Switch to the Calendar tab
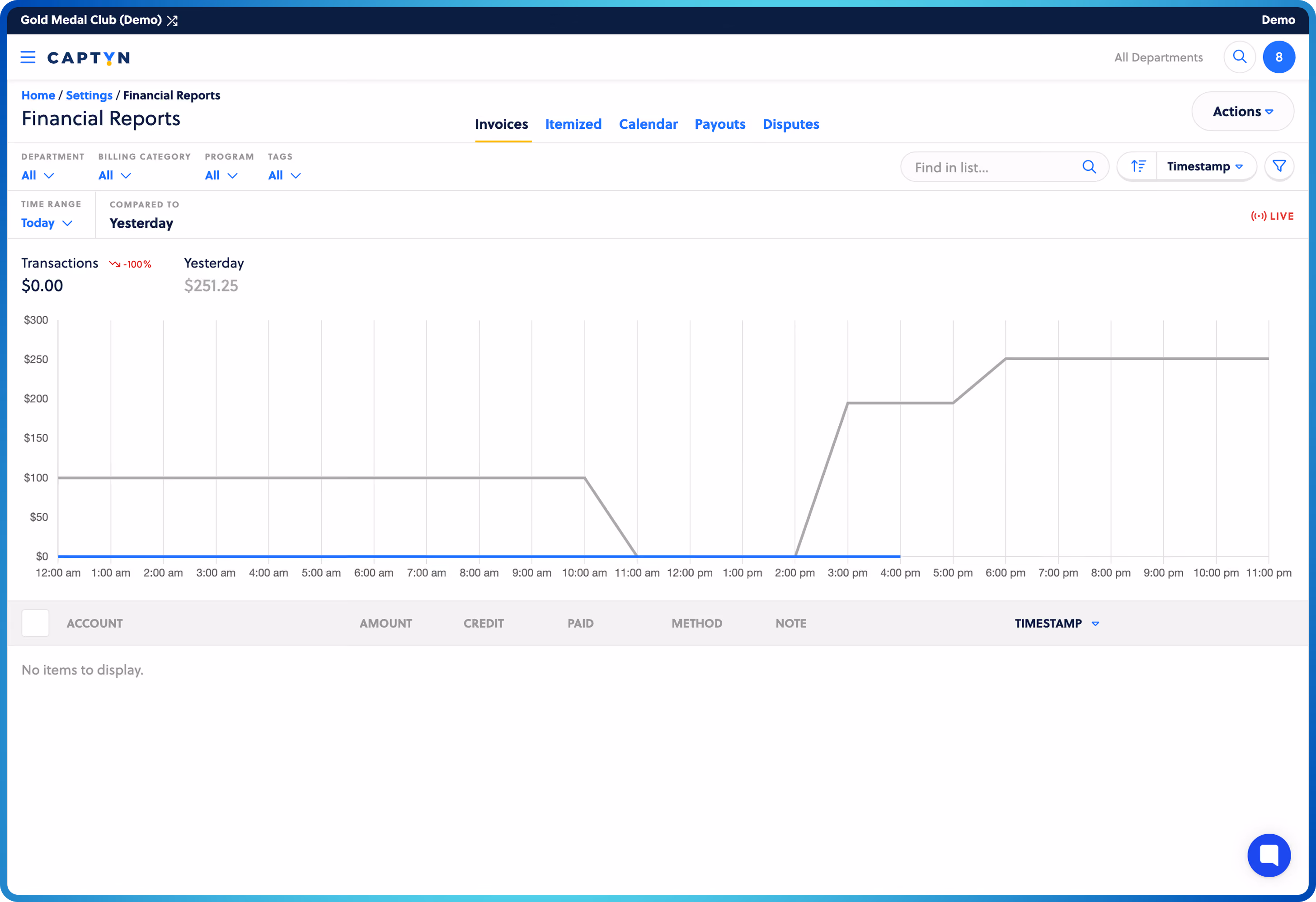 coord(648,124)
